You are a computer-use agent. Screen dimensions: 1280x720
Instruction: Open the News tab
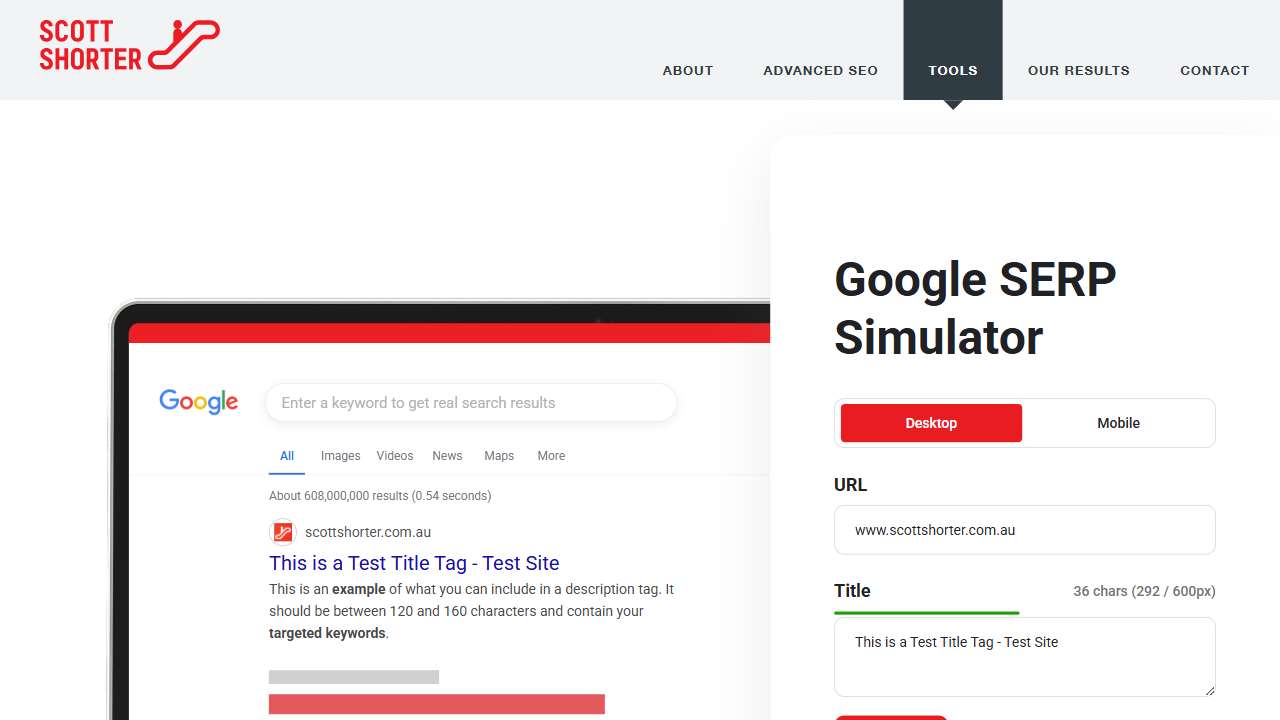pos(447,455)
